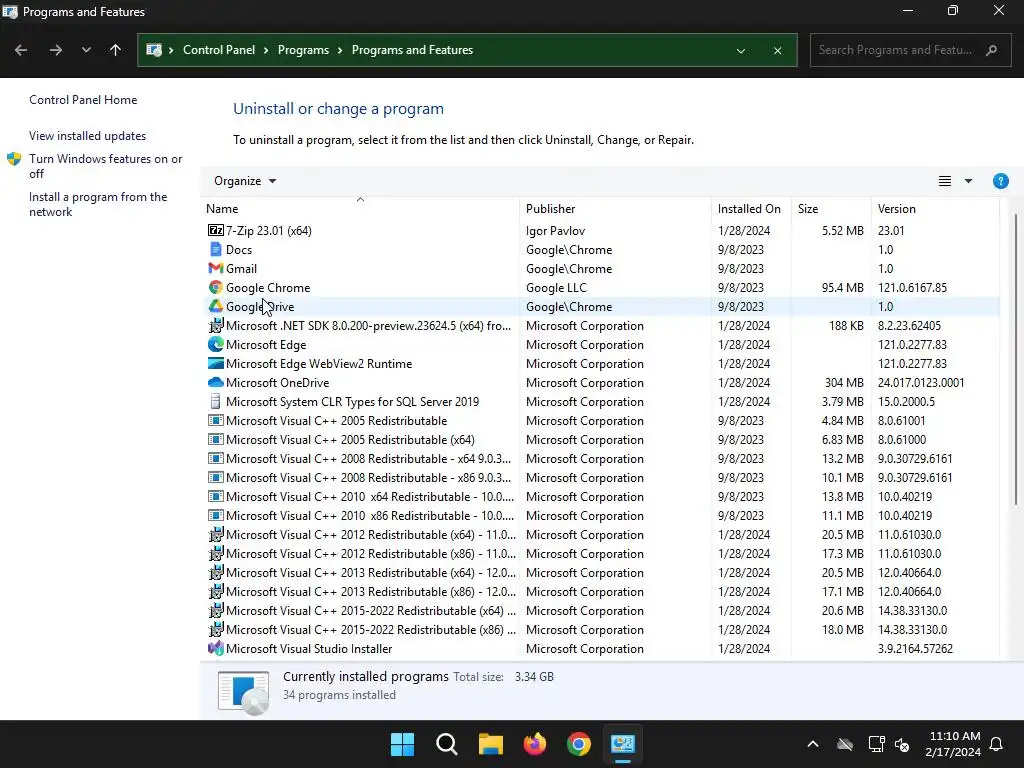This screenshot has width=1024, height=768.
Task: Launch Chrome from the taskbar
Action: (579, 744)
